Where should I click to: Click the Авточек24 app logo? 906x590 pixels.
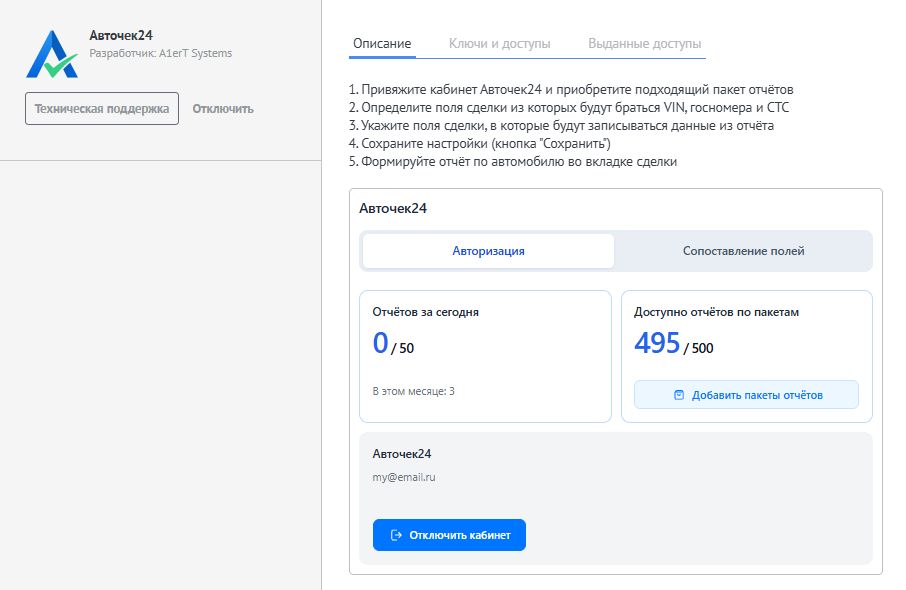[x=52, y=54]
